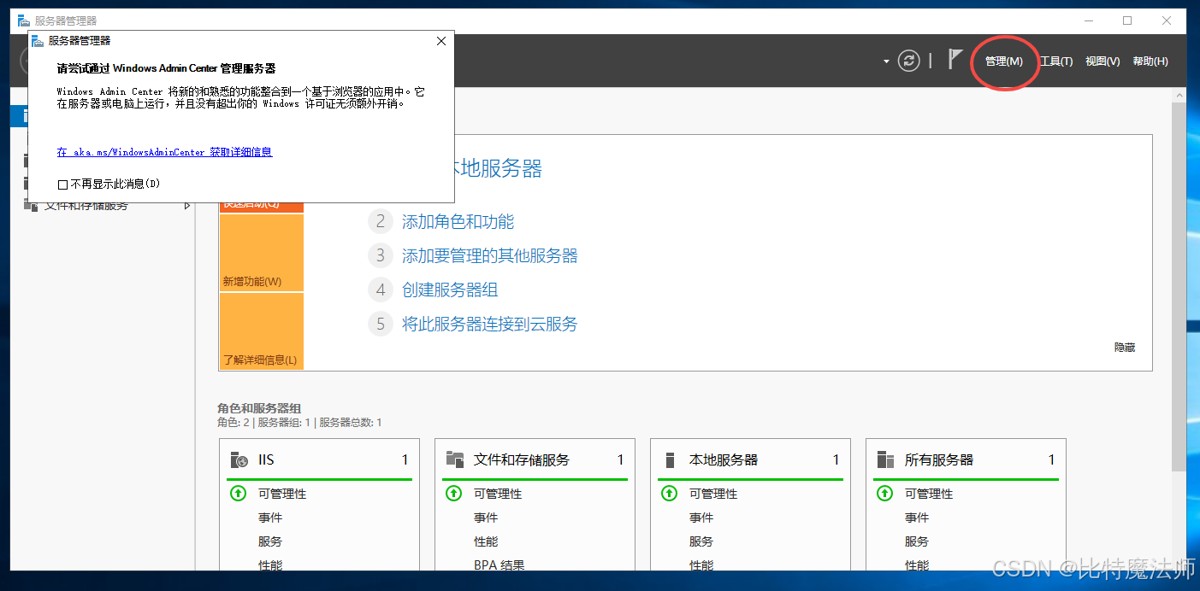Click the IIS tile icon
This screenshot has width=1200, height=591.
[x=239, y=460]
